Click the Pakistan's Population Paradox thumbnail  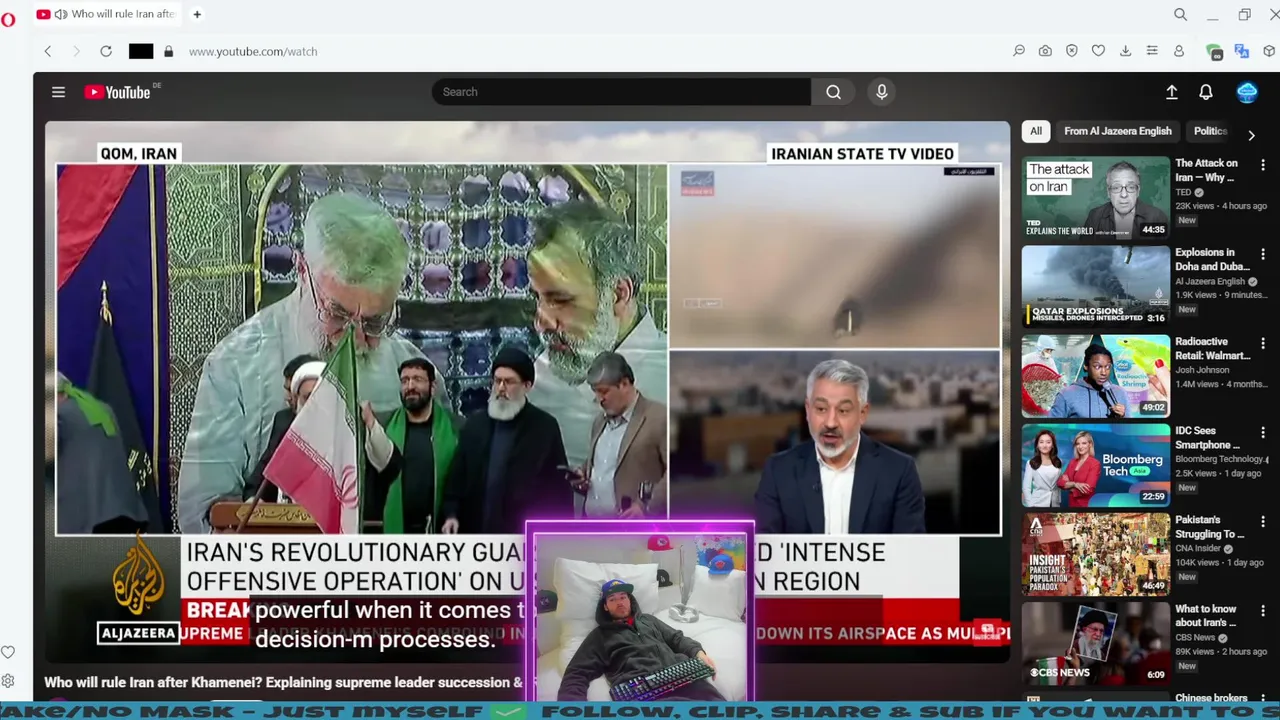tap(1095, 554)
